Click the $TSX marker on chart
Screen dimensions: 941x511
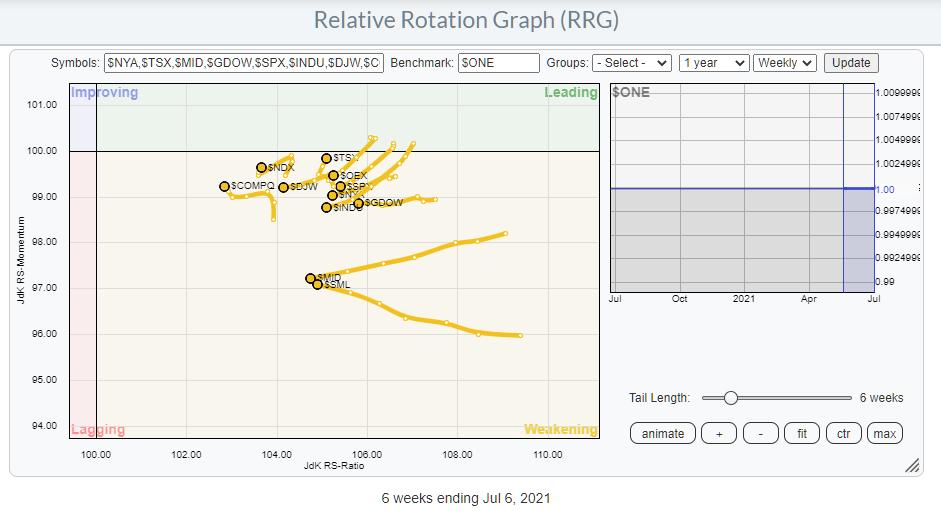coord(326,158)
